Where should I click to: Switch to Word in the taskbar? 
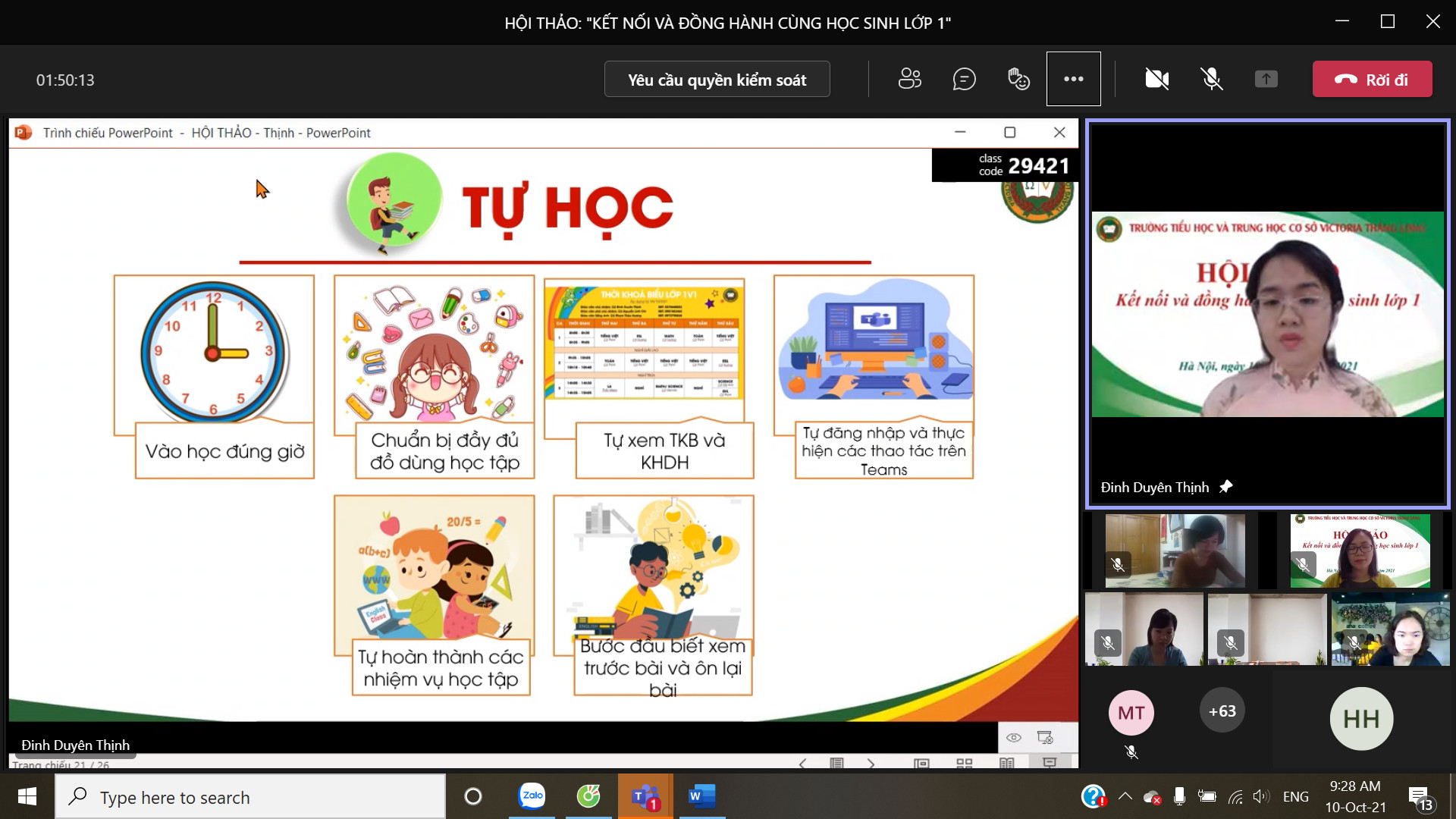[x=701, y=796]
